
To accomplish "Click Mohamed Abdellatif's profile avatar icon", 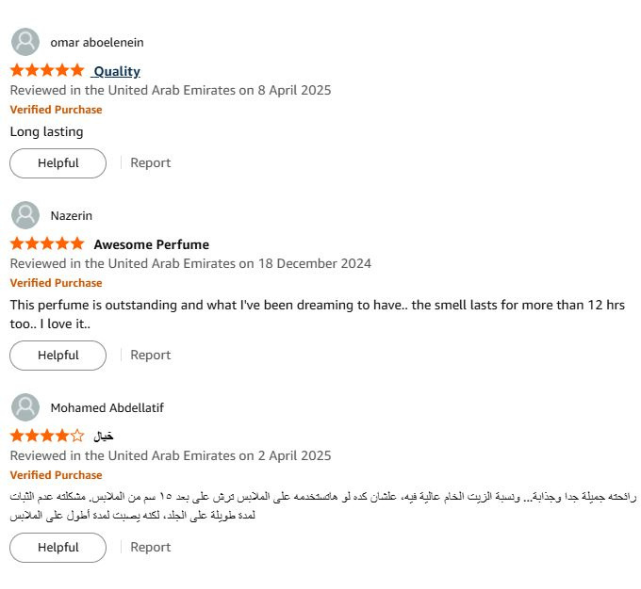I will (25, 407).
